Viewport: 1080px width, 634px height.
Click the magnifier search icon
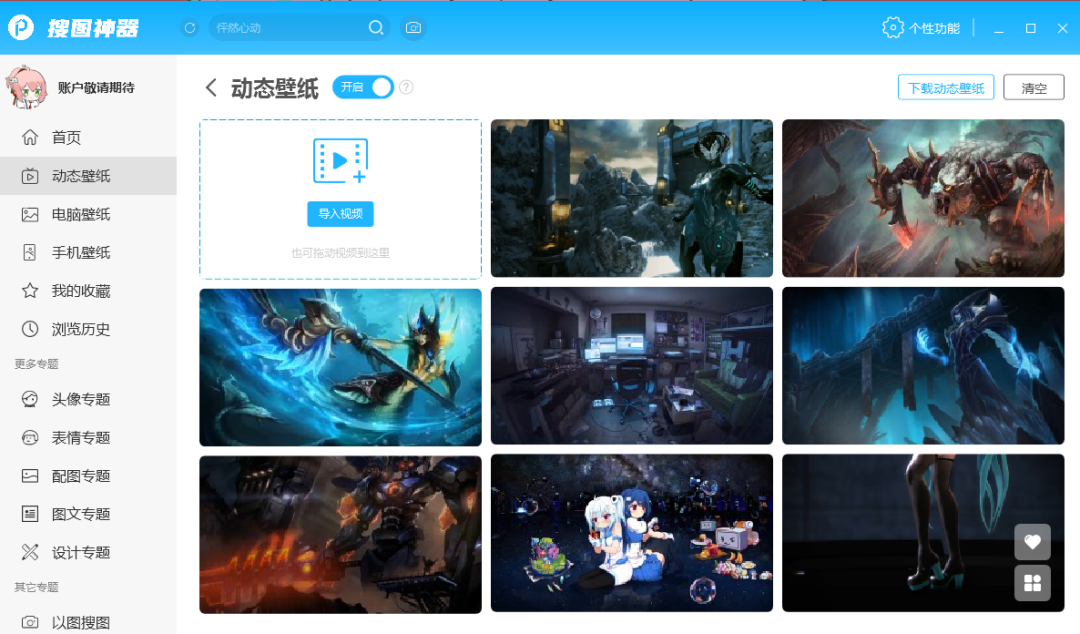point(375,28)
